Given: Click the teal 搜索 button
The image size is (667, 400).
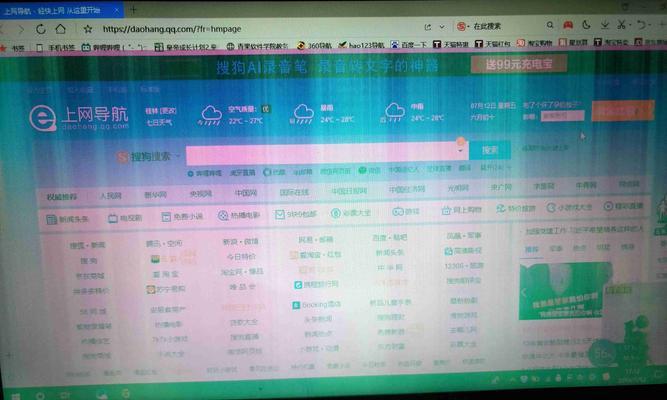Looking at the screenshot, I should click(x=490, y=150).
